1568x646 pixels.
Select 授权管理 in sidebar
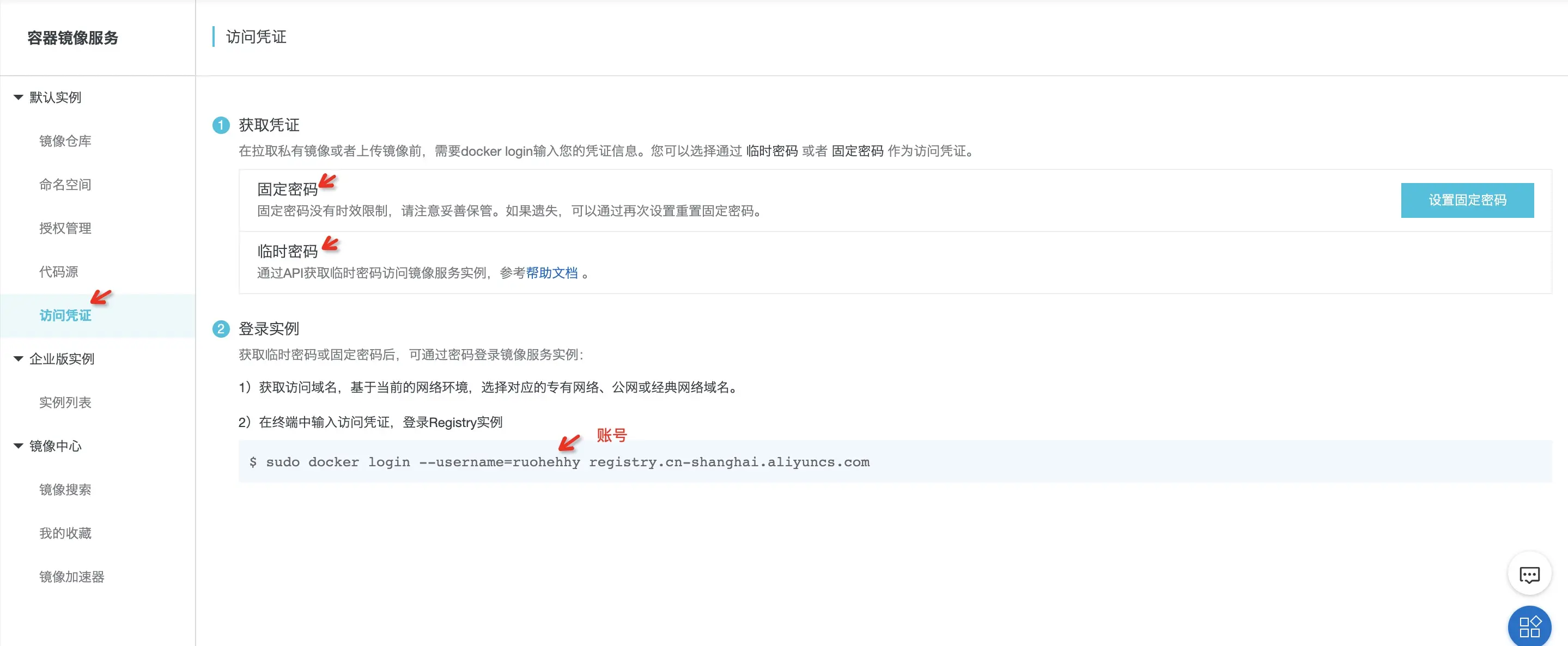tap(65, 228)
